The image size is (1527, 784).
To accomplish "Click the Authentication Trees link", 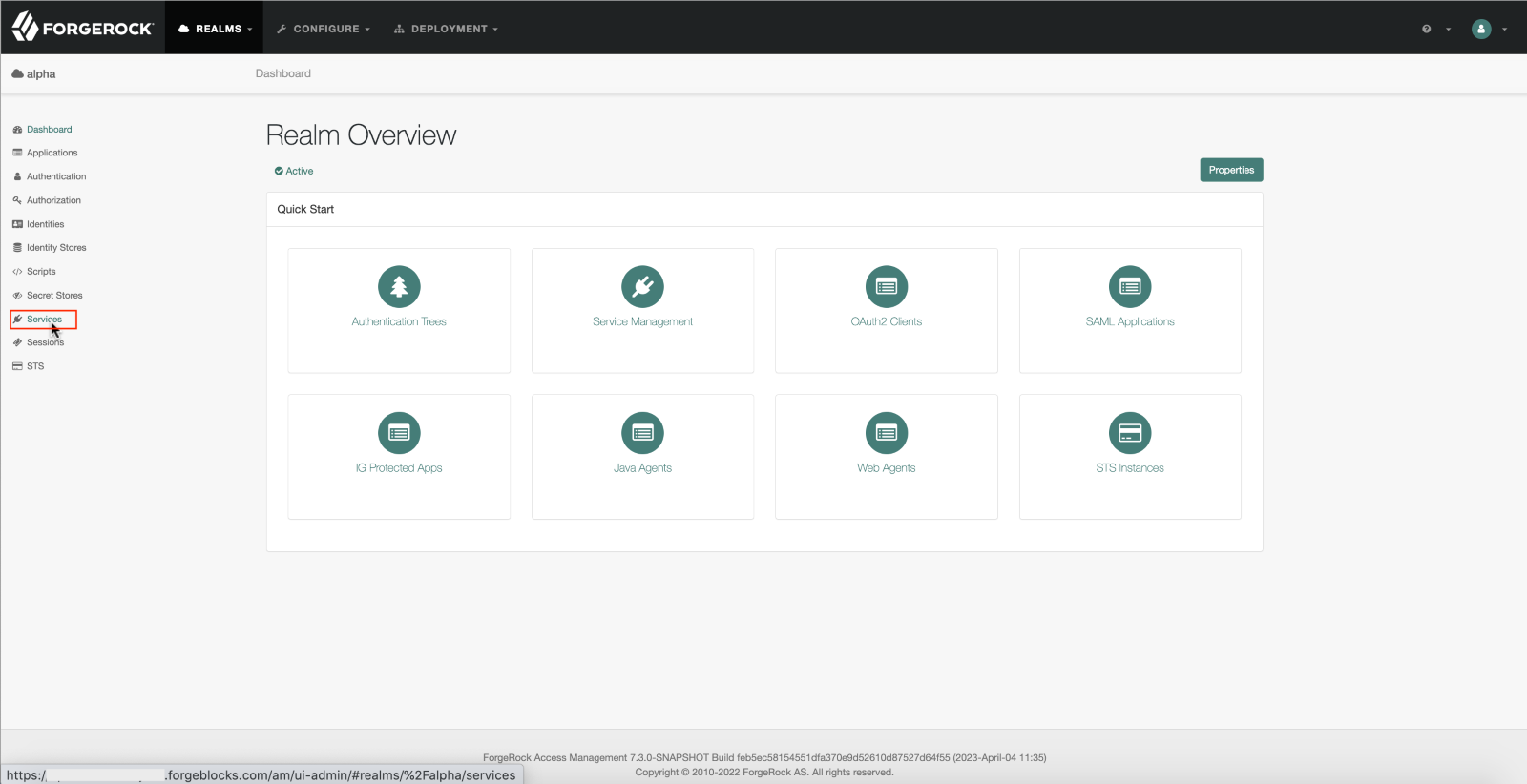I will pos(399,321).
